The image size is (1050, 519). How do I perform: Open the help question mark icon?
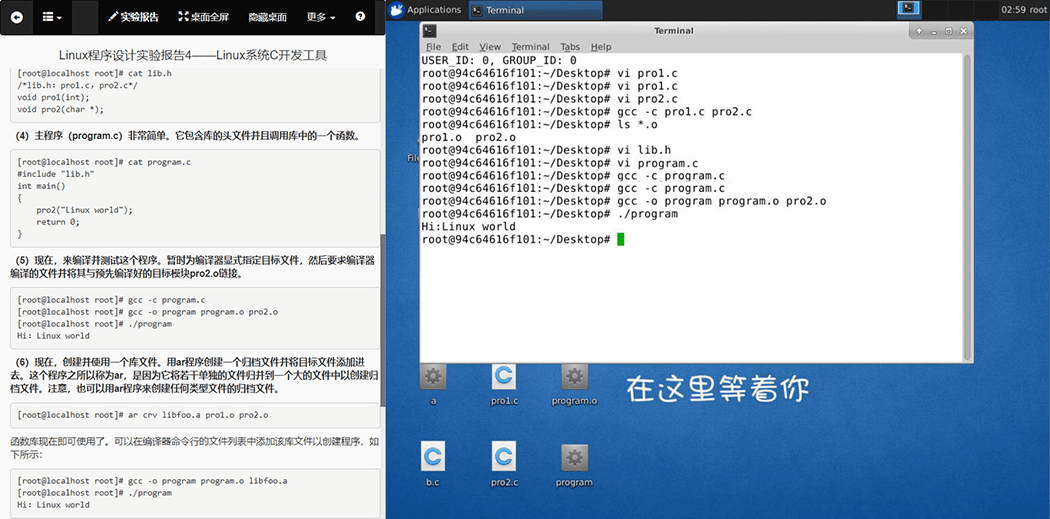click(361, 17)
